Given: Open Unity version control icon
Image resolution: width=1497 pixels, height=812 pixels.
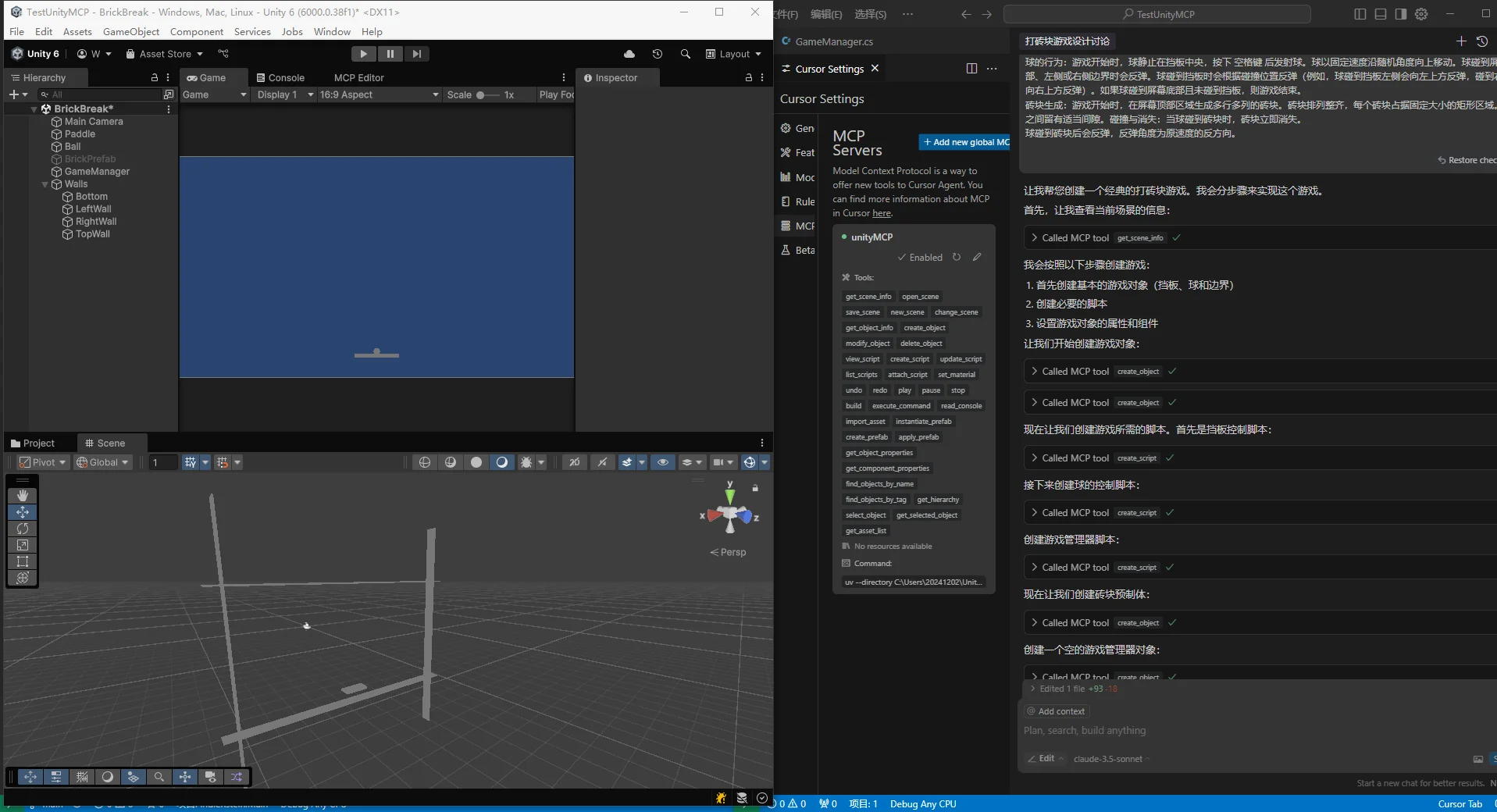Looking at the screenshot, I should click(x=223, y=54).
